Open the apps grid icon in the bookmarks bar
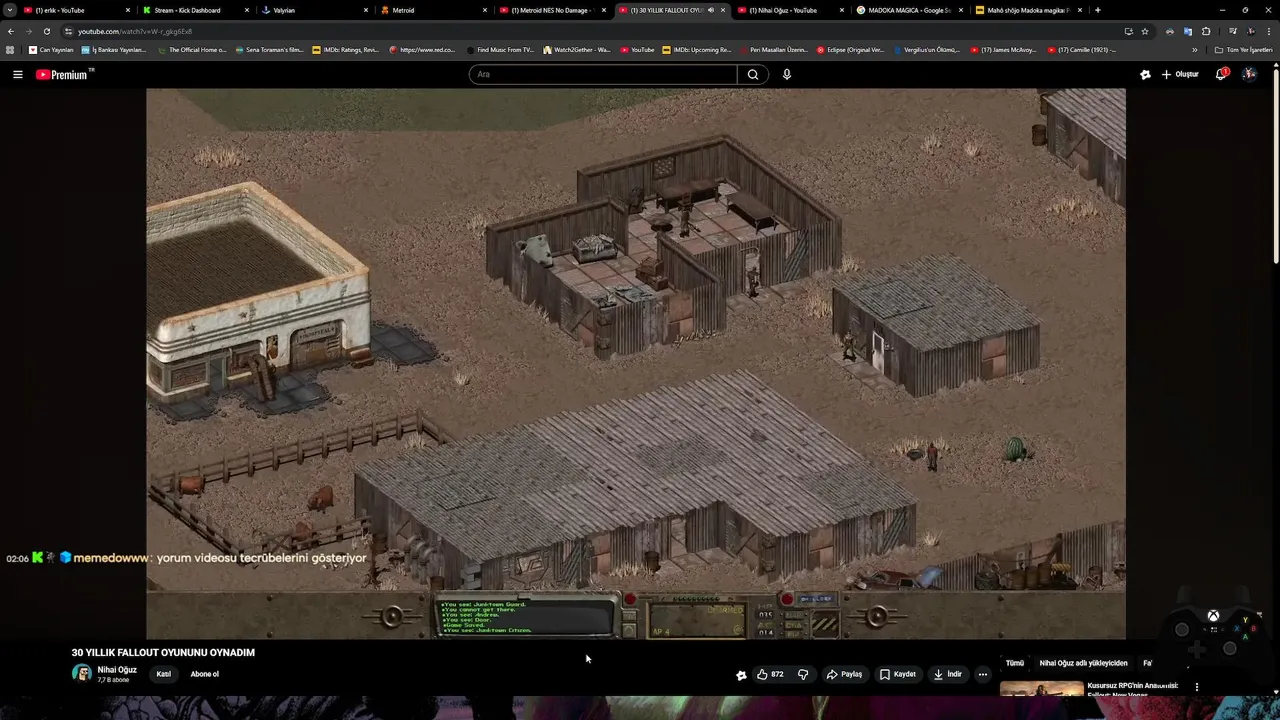Image resolution: width=1280 pixels, height=720 pixels. (10, 49)
